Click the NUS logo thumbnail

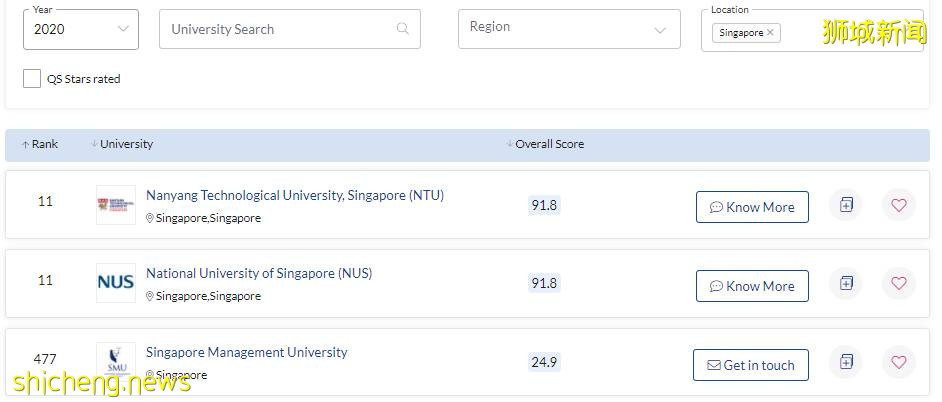click(115, 283)
